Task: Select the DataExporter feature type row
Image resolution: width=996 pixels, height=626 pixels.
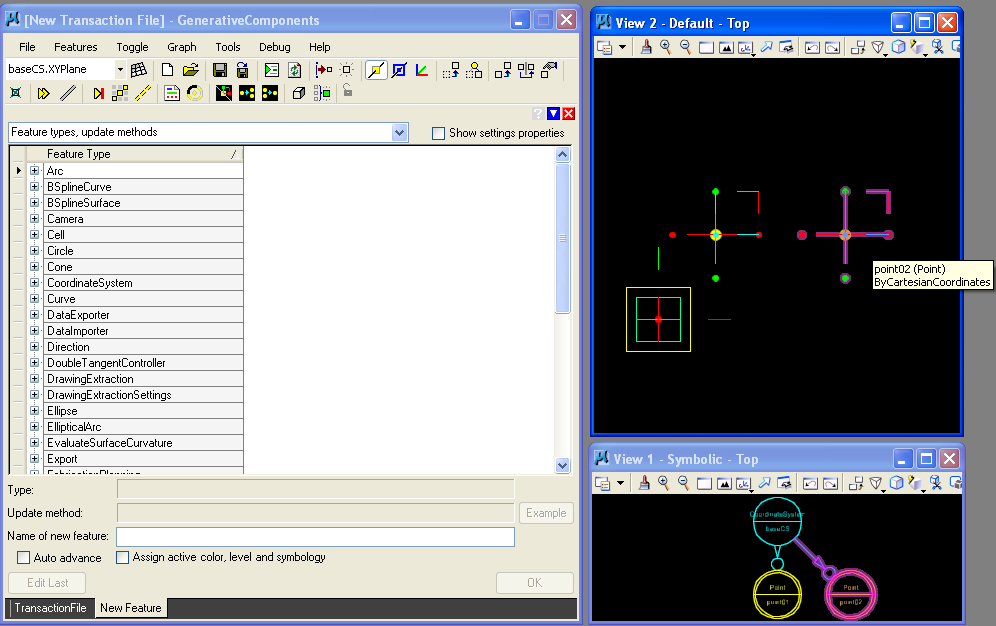Action: [144, 315]
